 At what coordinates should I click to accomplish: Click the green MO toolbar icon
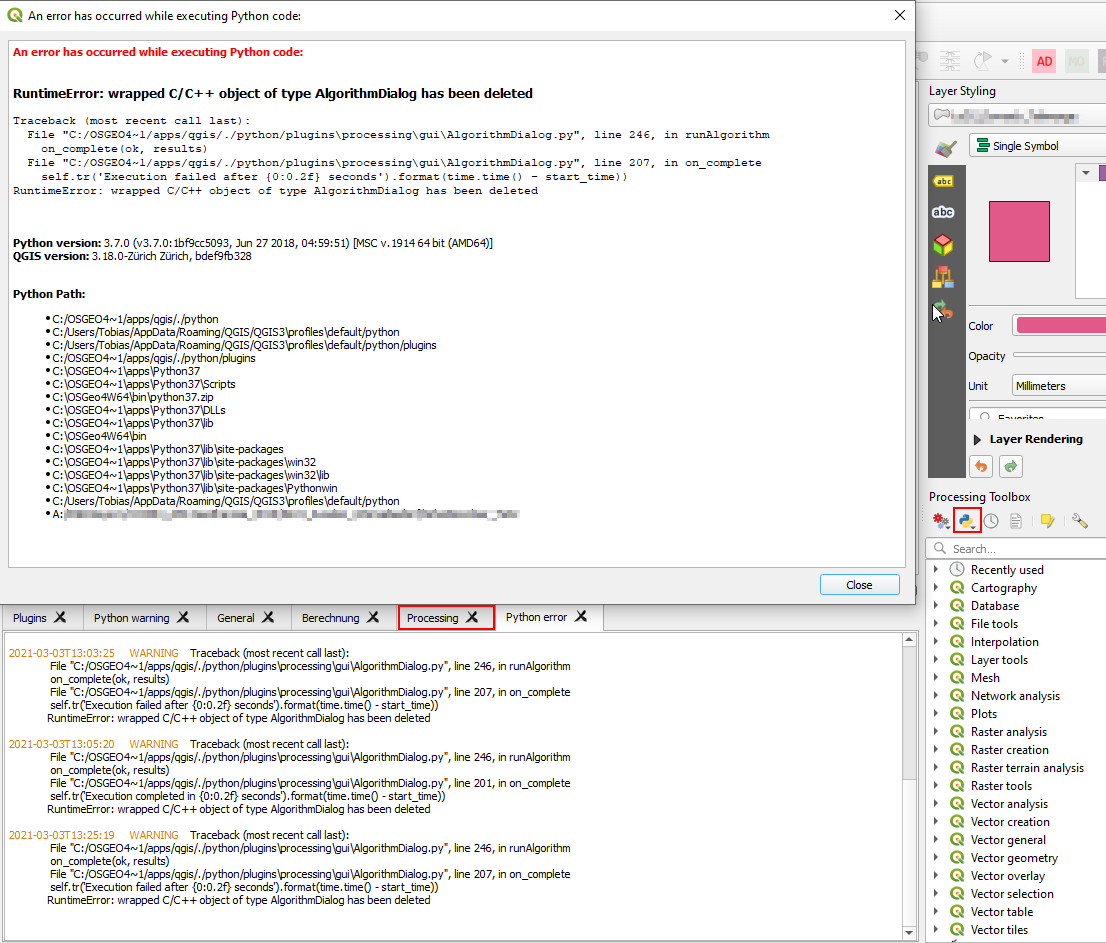(x=1076, y=61)
